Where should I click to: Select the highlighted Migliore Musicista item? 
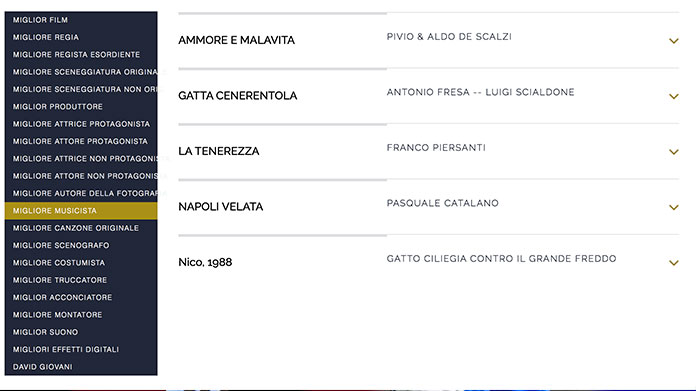(x=81, y=211)
